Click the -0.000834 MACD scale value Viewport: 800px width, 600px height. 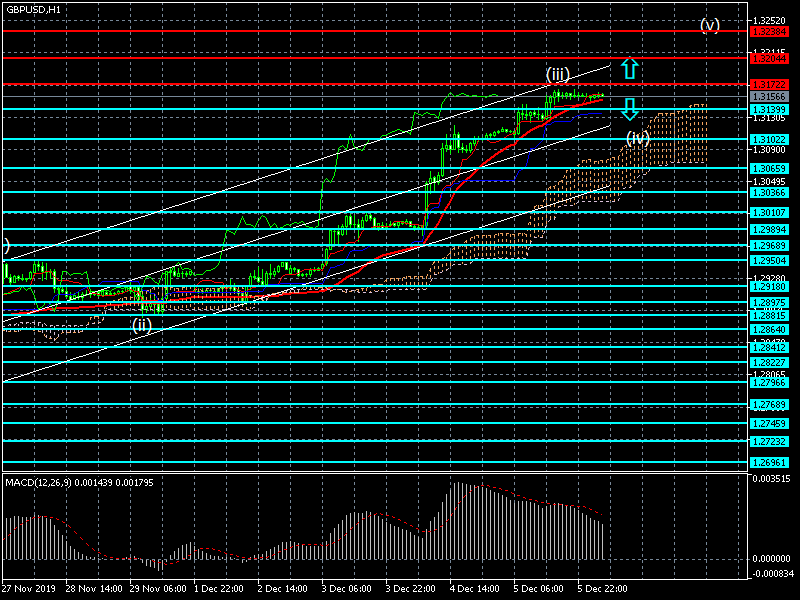coord(771,573)
